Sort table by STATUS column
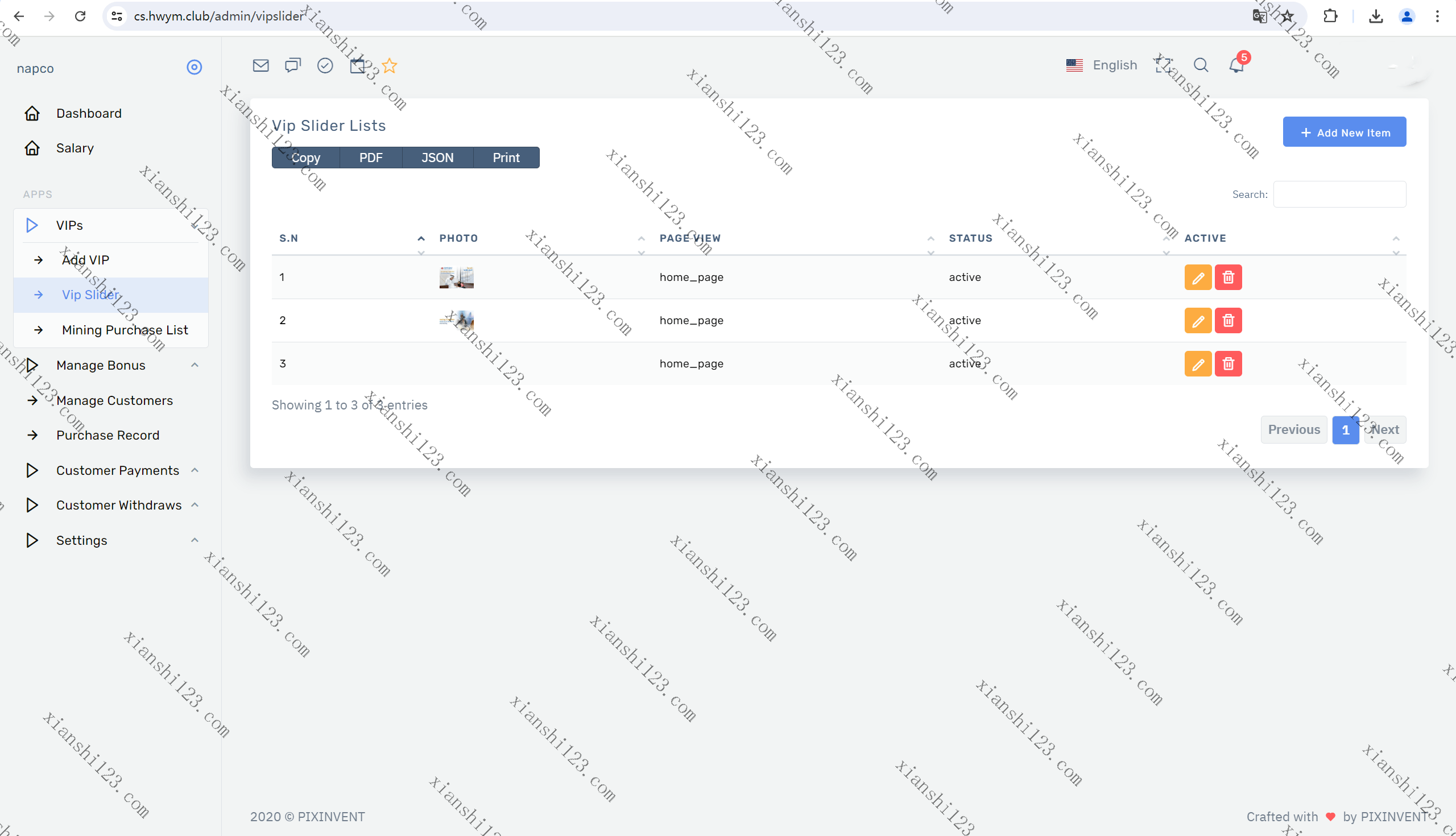 tap(1058, 238)
